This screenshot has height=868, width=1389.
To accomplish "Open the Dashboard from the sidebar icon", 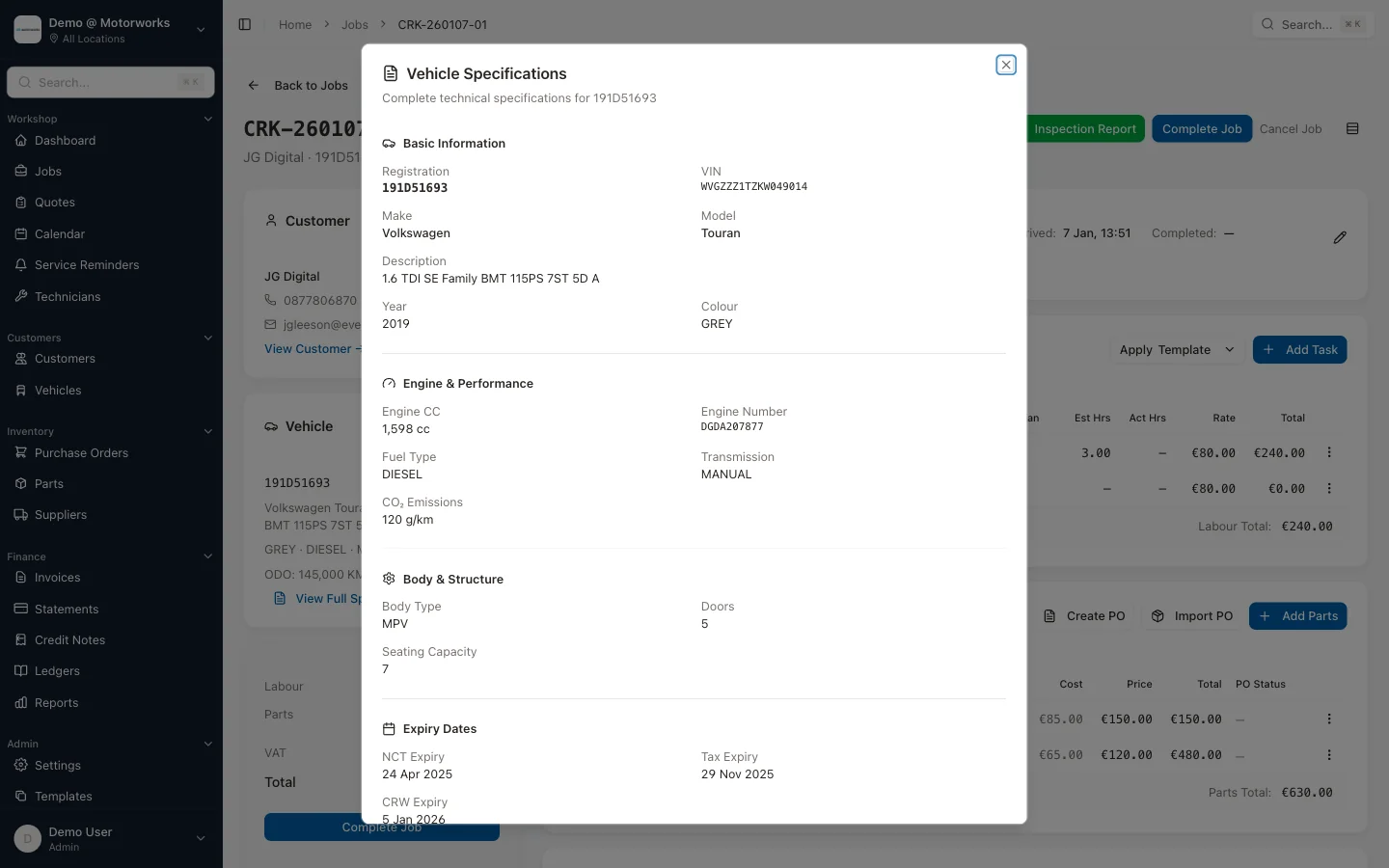I will click(x=21, y=141).
